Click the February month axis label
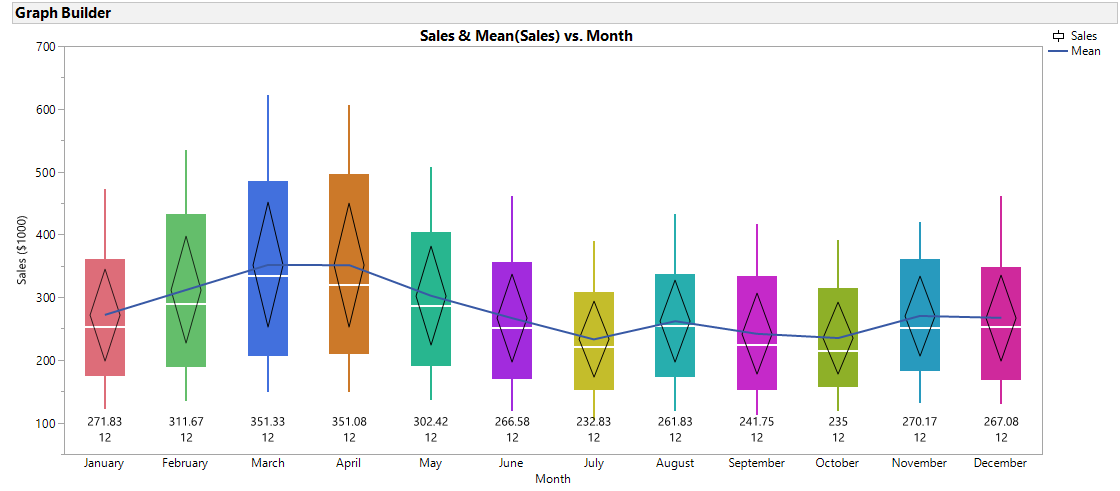 click(x=185, y=463)
